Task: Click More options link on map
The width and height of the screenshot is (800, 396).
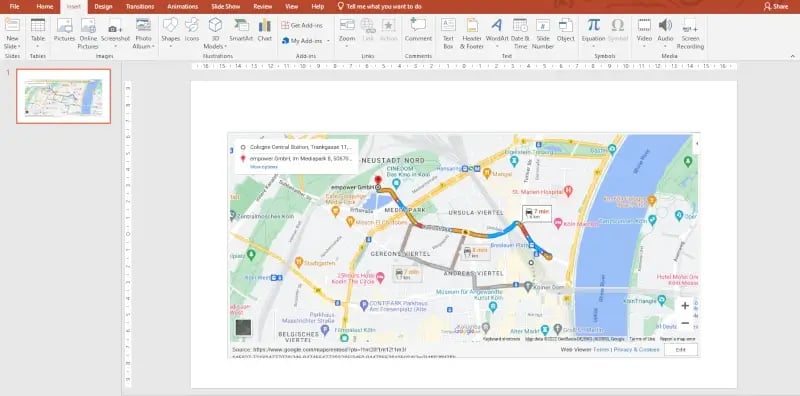Action: click(x=263, y=167)
